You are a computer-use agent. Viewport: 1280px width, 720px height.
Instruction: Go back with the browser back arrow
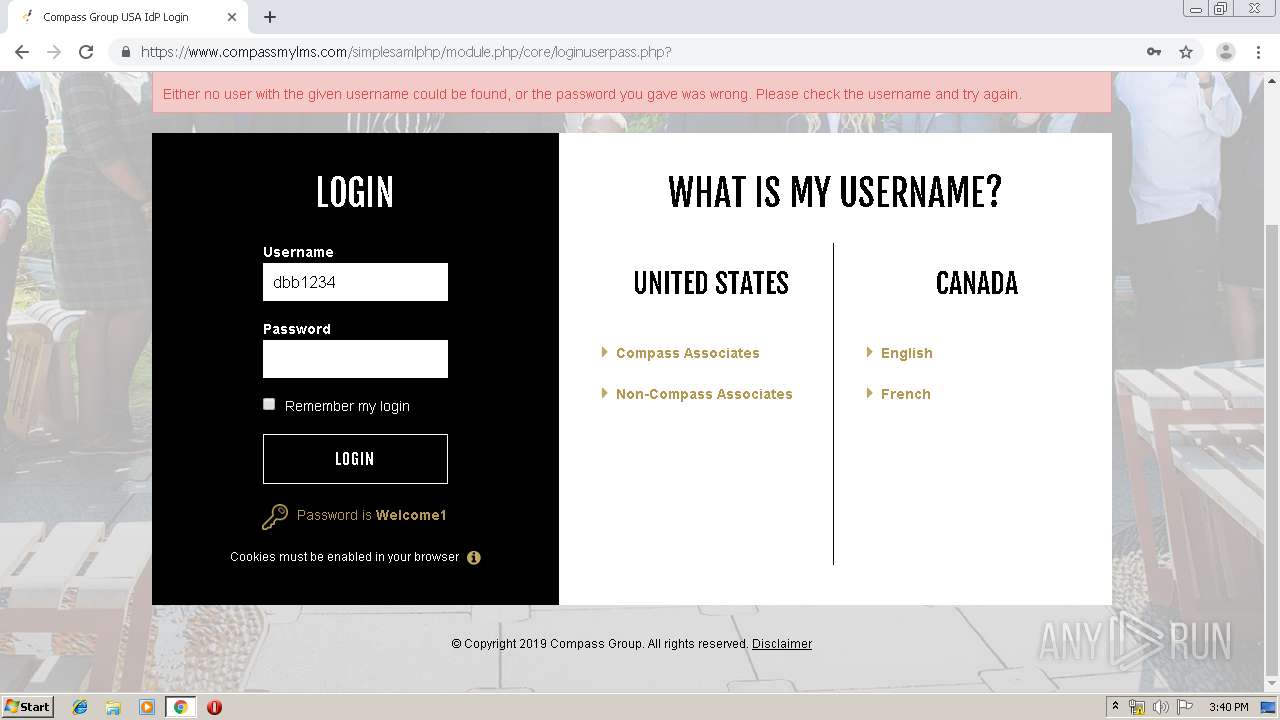tap(22, 52)
